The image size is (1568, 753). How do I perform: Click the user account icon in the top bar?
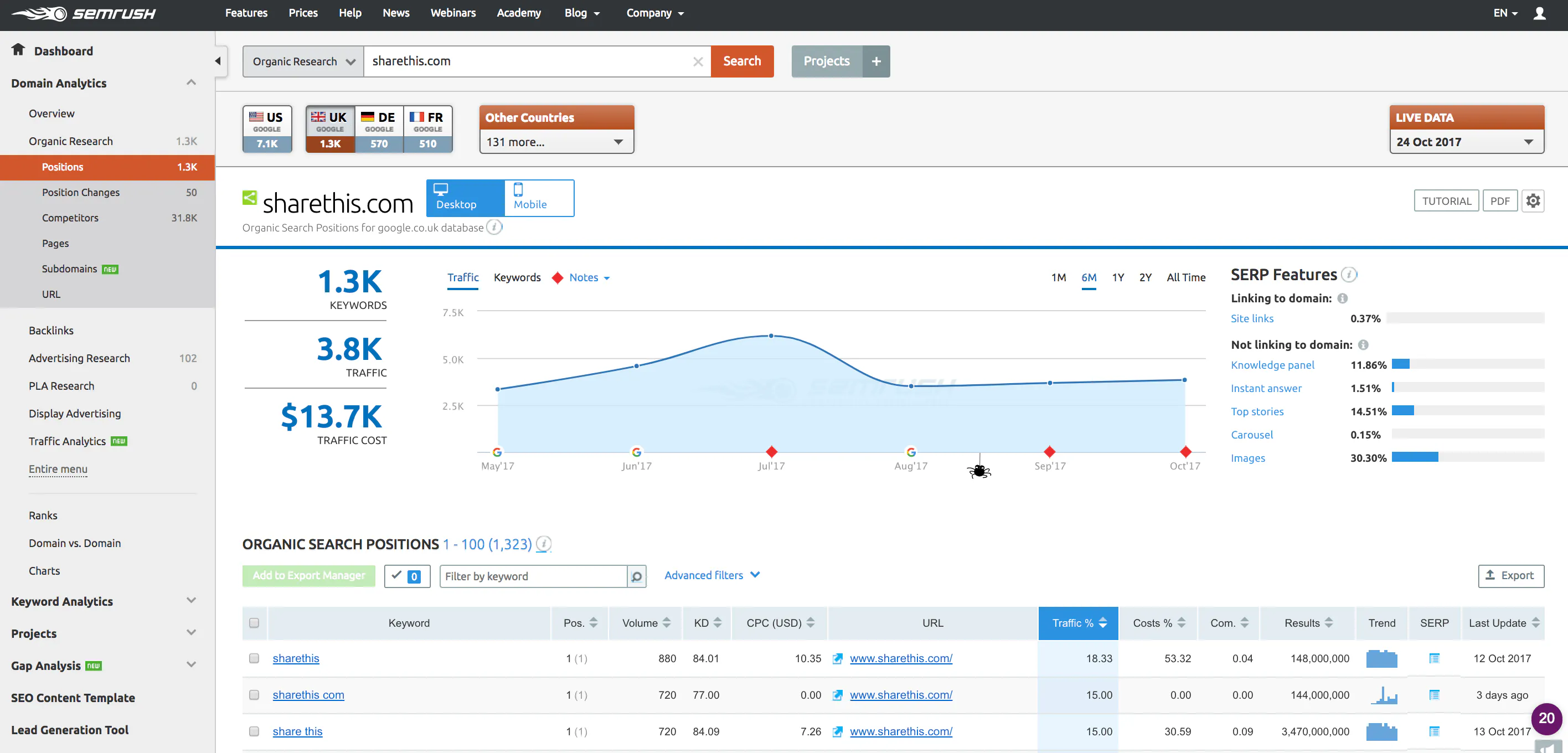click(x=1539, y=13)
